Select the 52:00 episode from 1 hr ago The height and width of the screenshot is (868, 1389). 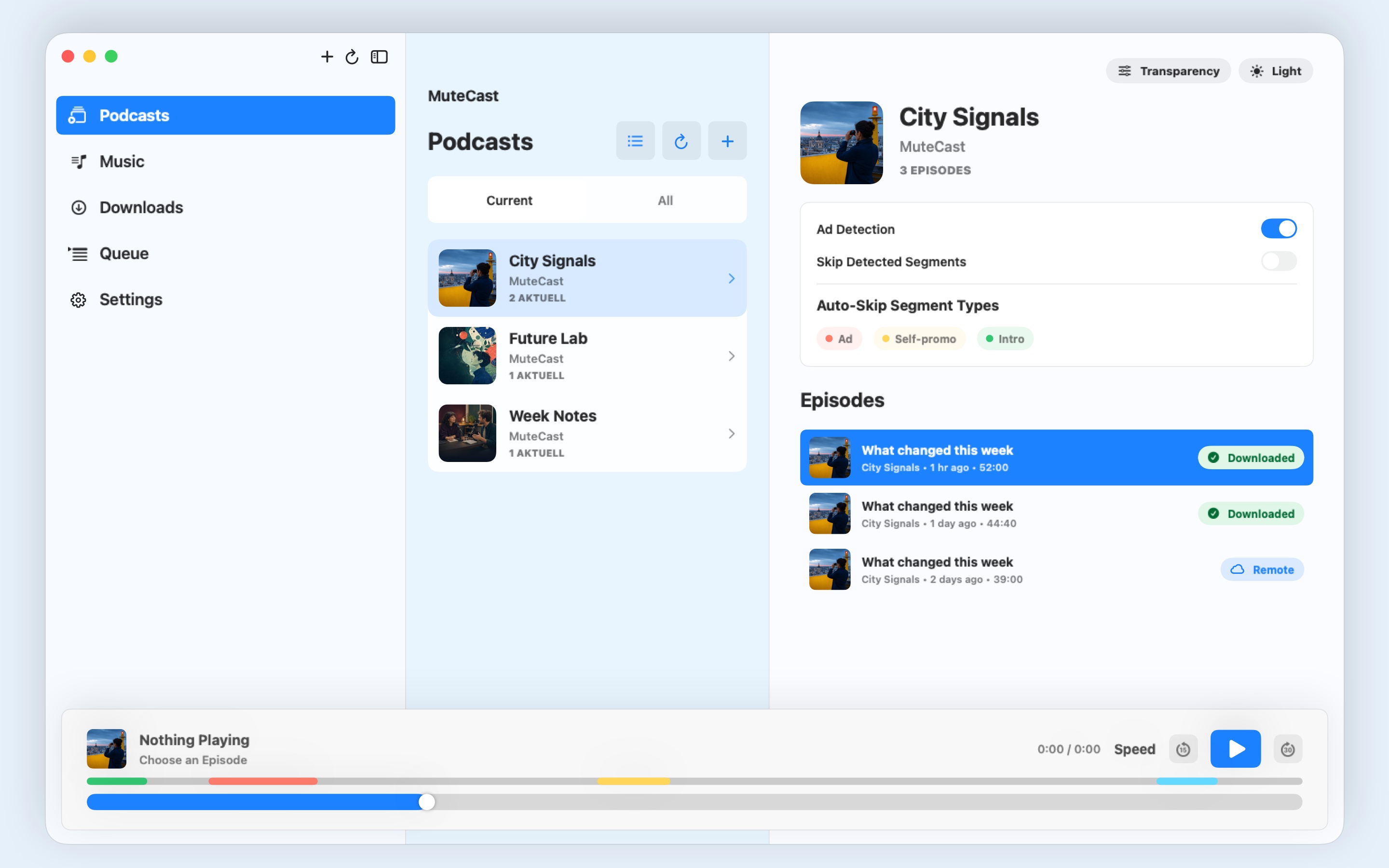tap(1057, 458)
